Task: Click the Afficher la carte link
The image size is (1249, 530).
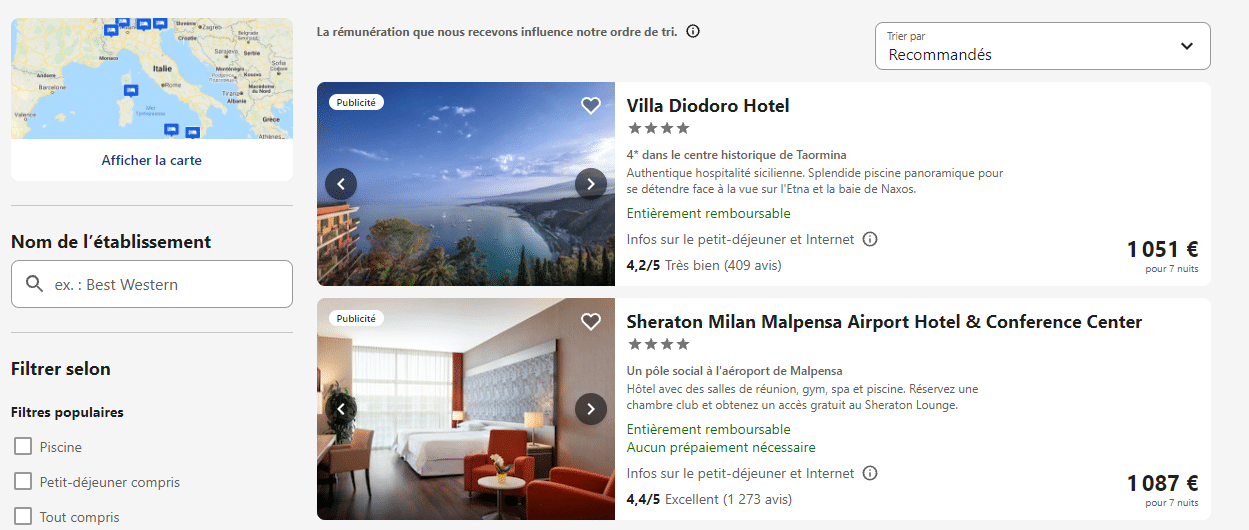Action: [x=152, y=160]
